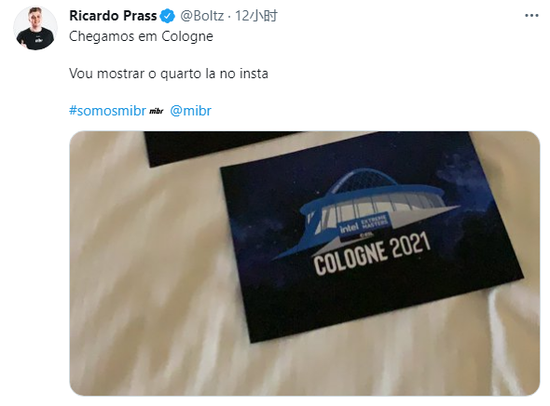Open the @mibr mention link

point(190,111)
